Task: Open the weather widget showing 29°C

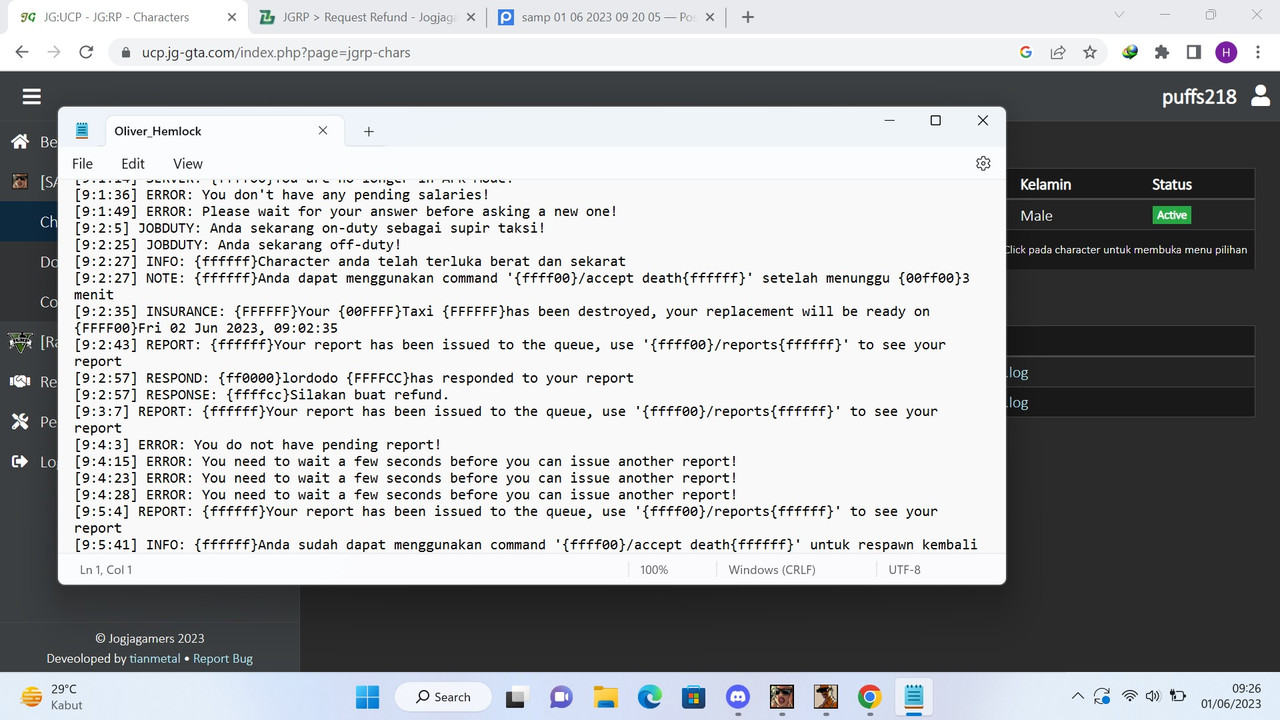Action: (50, 696)
